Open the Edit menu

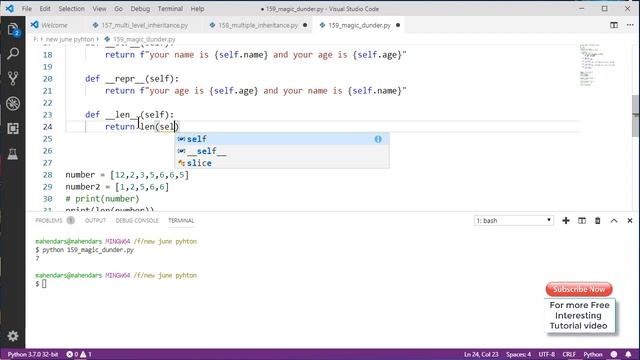tap(45, 9)
